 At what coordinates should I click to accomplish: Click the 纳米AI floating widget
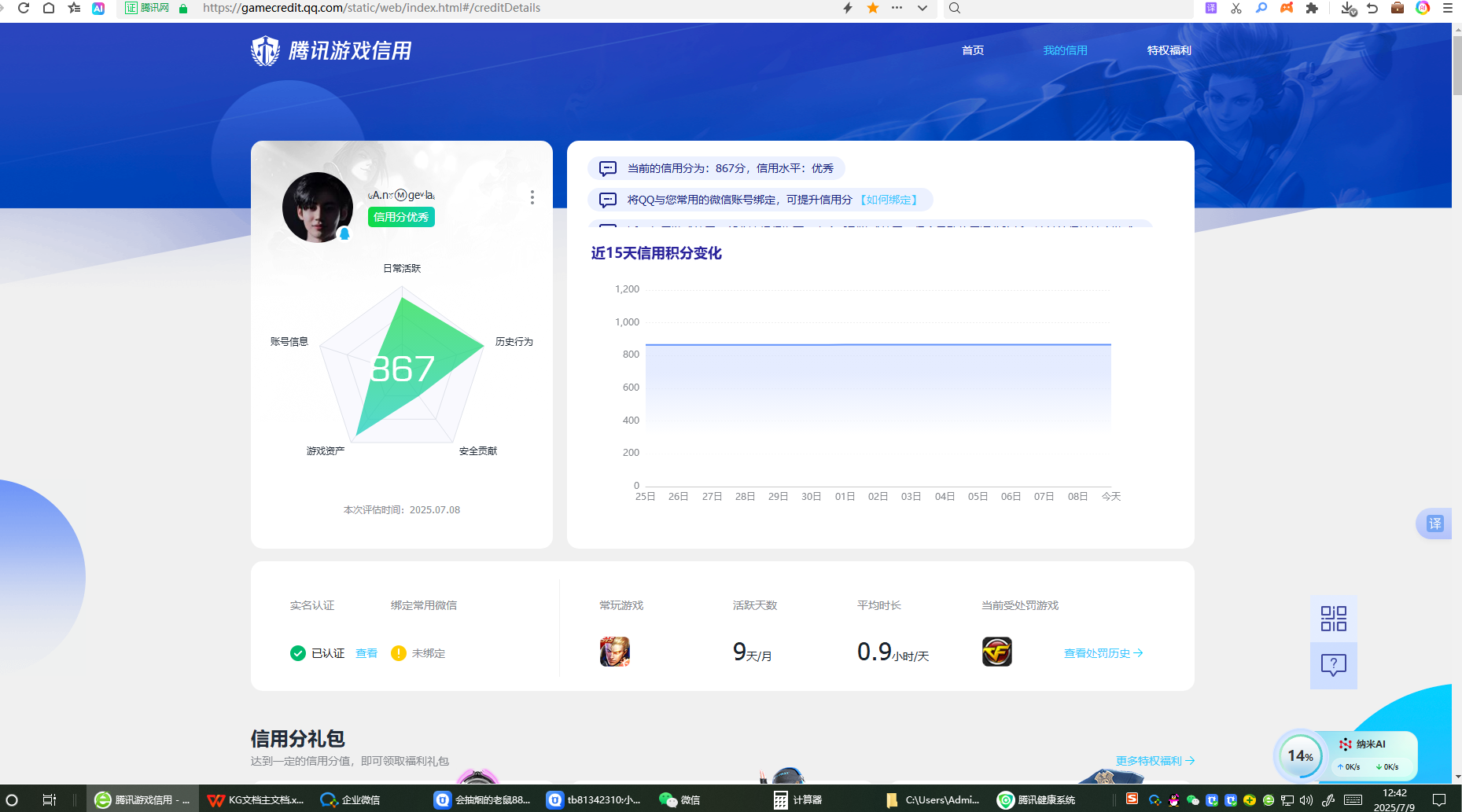pos(1346,755)
